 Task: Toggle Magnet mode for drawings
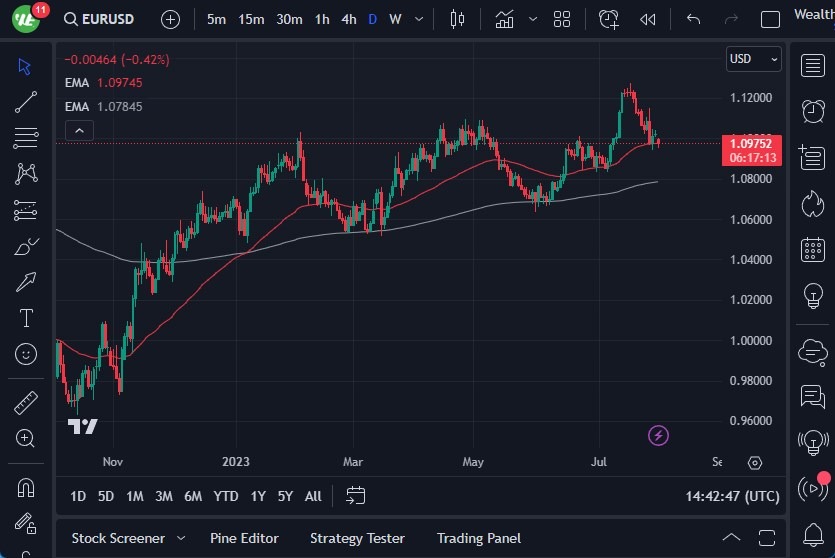pos(26,487)
